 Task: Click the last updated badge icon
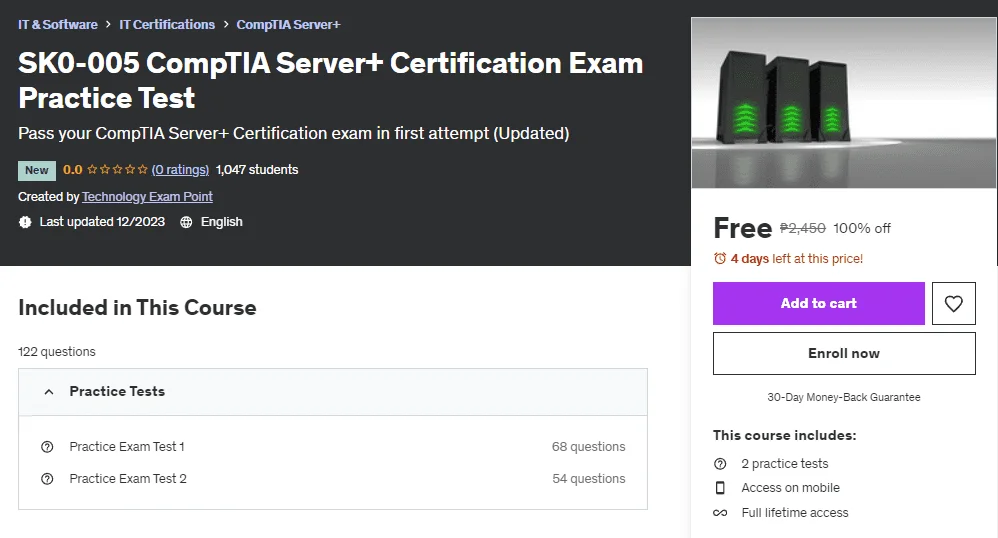[x=25, y=222]
